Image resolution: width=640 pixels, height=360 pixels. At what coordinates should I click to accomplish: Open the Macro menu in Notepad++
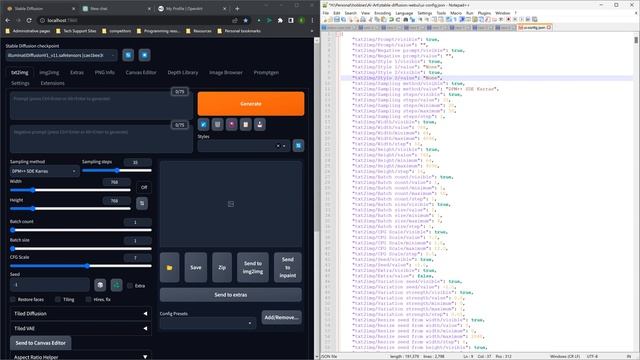point(456,13)
